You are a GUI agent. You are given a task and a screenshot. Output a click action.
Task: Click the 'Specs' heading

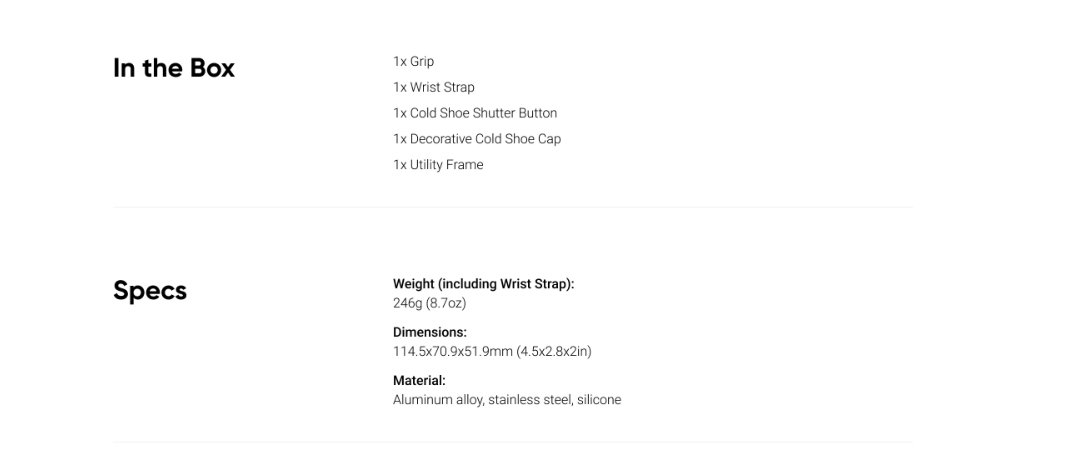pyautogui.click(x=150, y=291)
